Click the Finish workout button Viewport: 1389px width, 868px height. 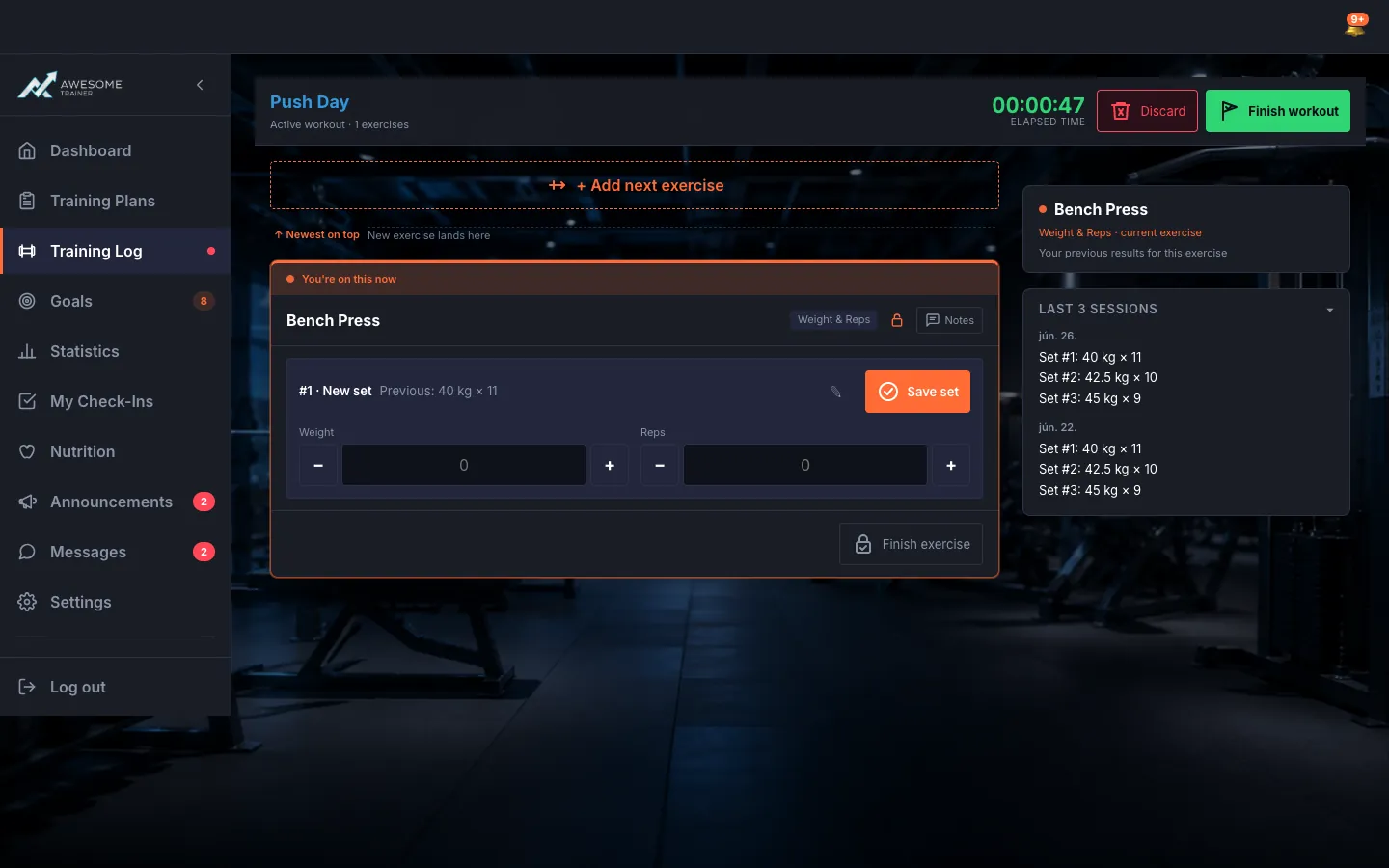point(1277,111)
